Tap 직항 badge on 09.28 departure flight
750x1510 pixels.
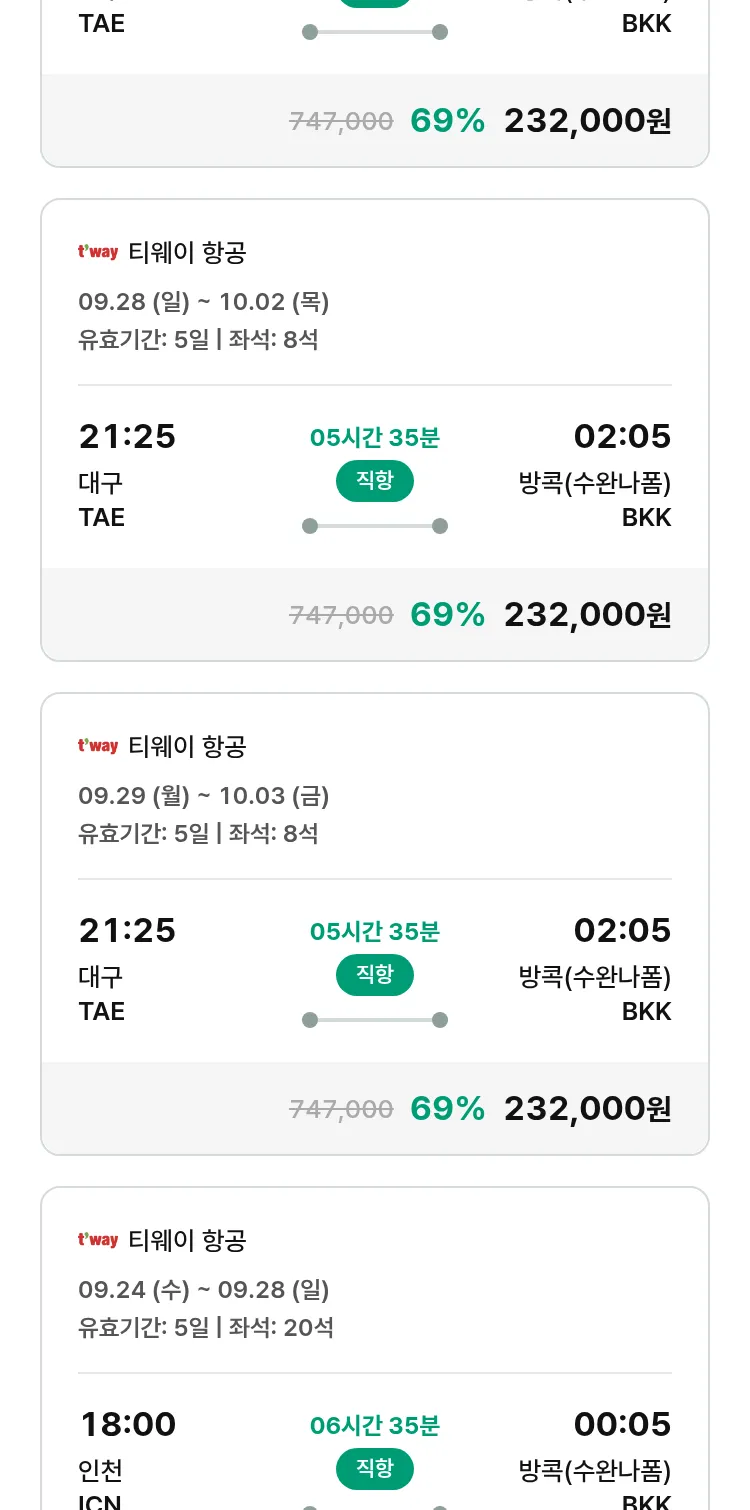tap(375, 481)
